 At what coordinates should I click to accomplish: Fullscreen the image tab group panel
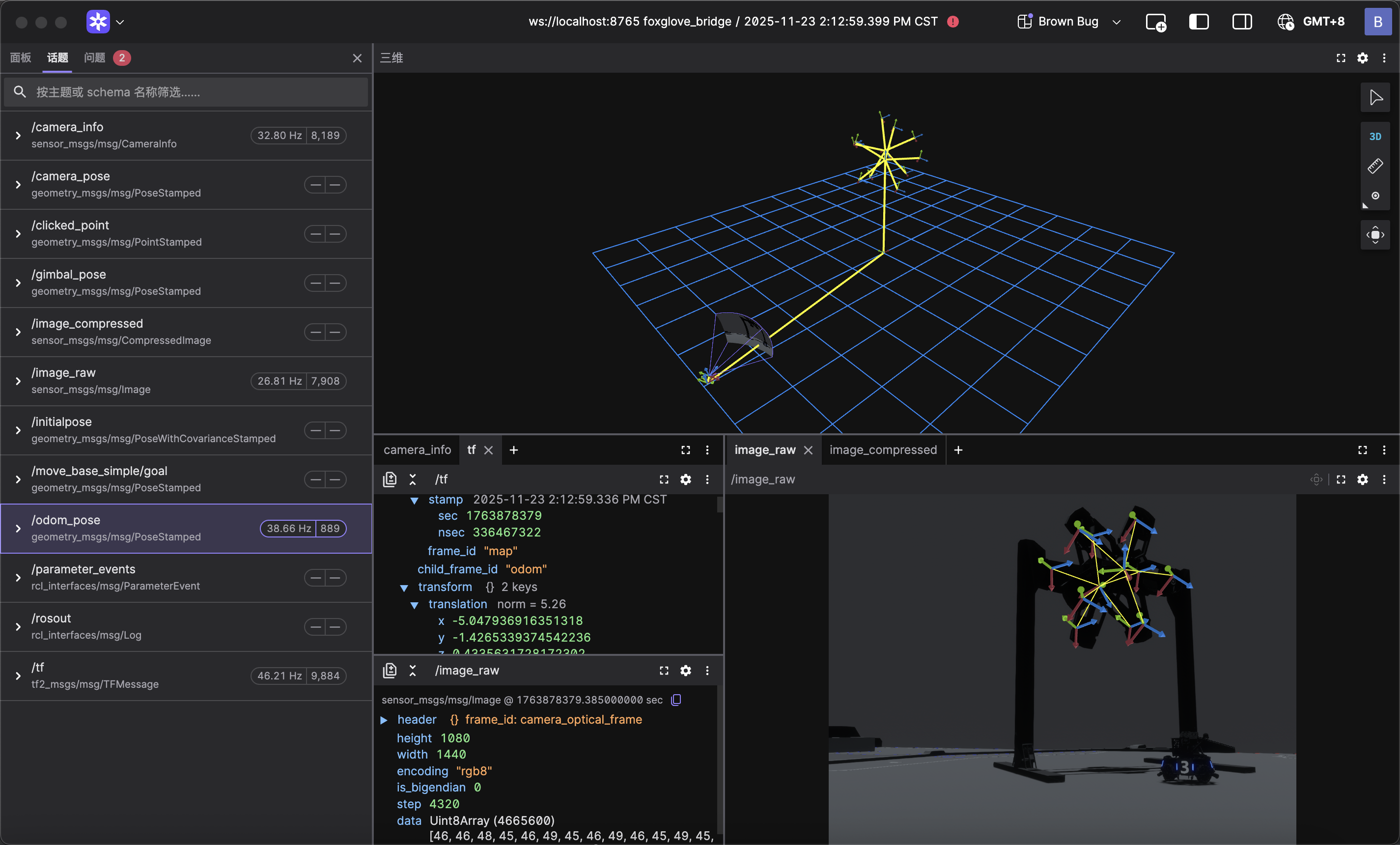(x=1363, y=450)
